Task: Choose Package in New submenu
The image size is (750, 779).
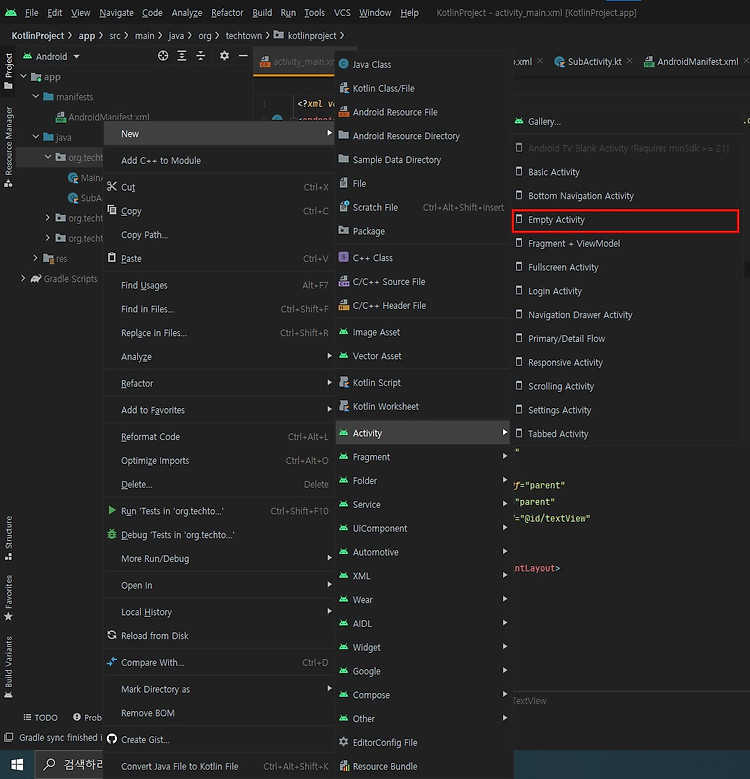Action: (422, 232)
